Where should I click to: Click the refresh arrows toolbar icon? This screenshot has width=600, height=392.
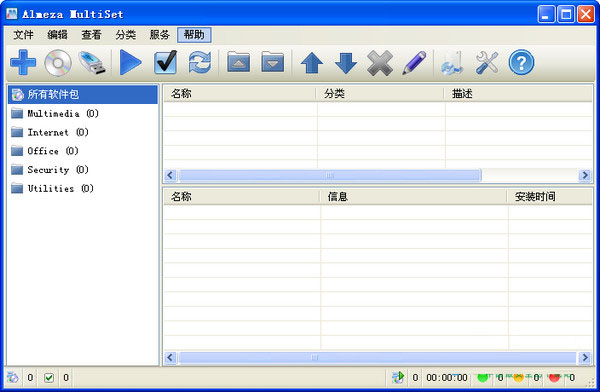coord(200,62)
